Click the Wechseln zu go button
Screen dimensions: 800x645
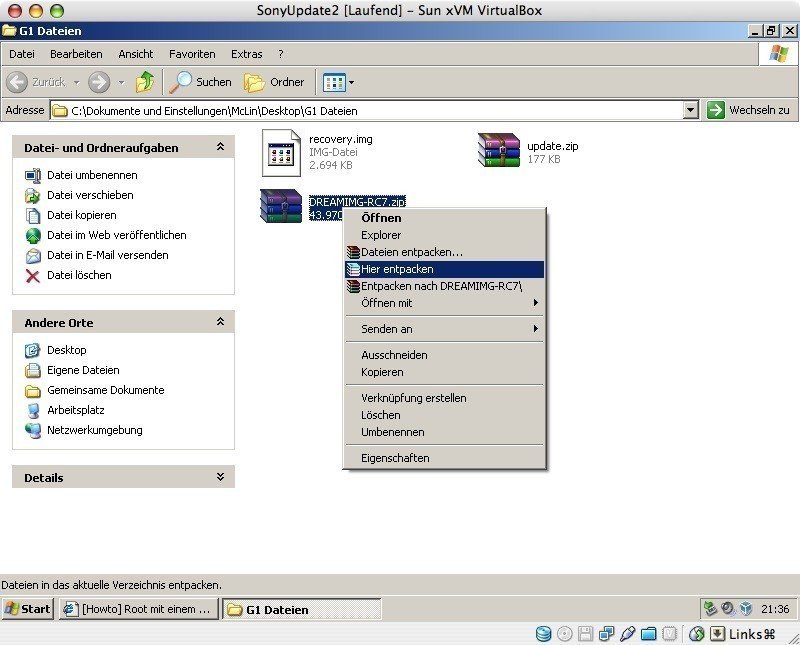(x=748, y=110)
